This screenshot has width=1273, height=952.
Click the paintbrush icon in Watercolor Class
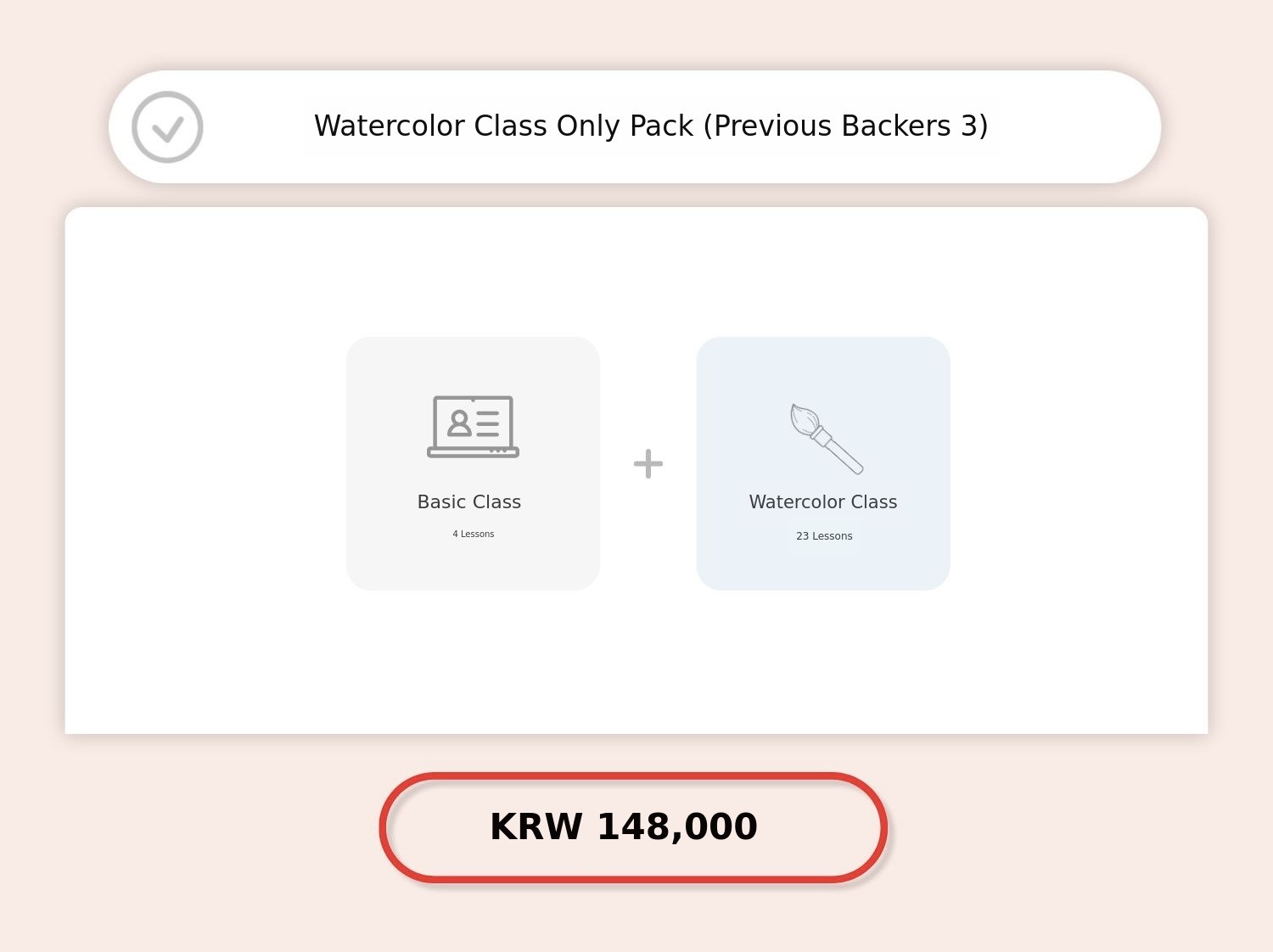[x=826, y=439]
